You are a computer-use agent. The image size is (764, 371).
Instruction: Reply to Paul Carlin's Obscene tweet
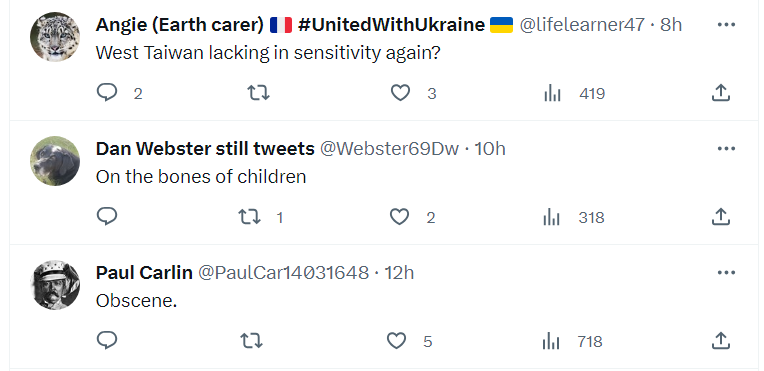[x=107, y=340]
